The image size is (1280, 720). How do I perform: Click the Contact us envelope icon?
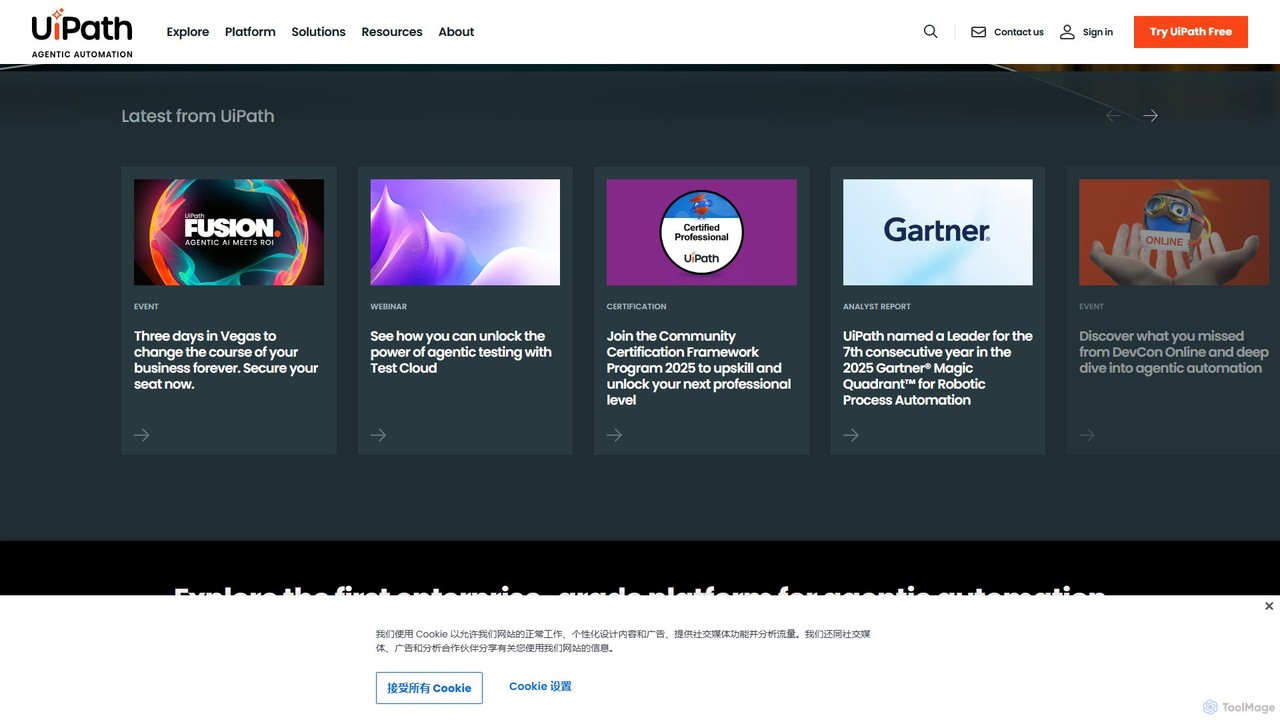tap(979, 32)
